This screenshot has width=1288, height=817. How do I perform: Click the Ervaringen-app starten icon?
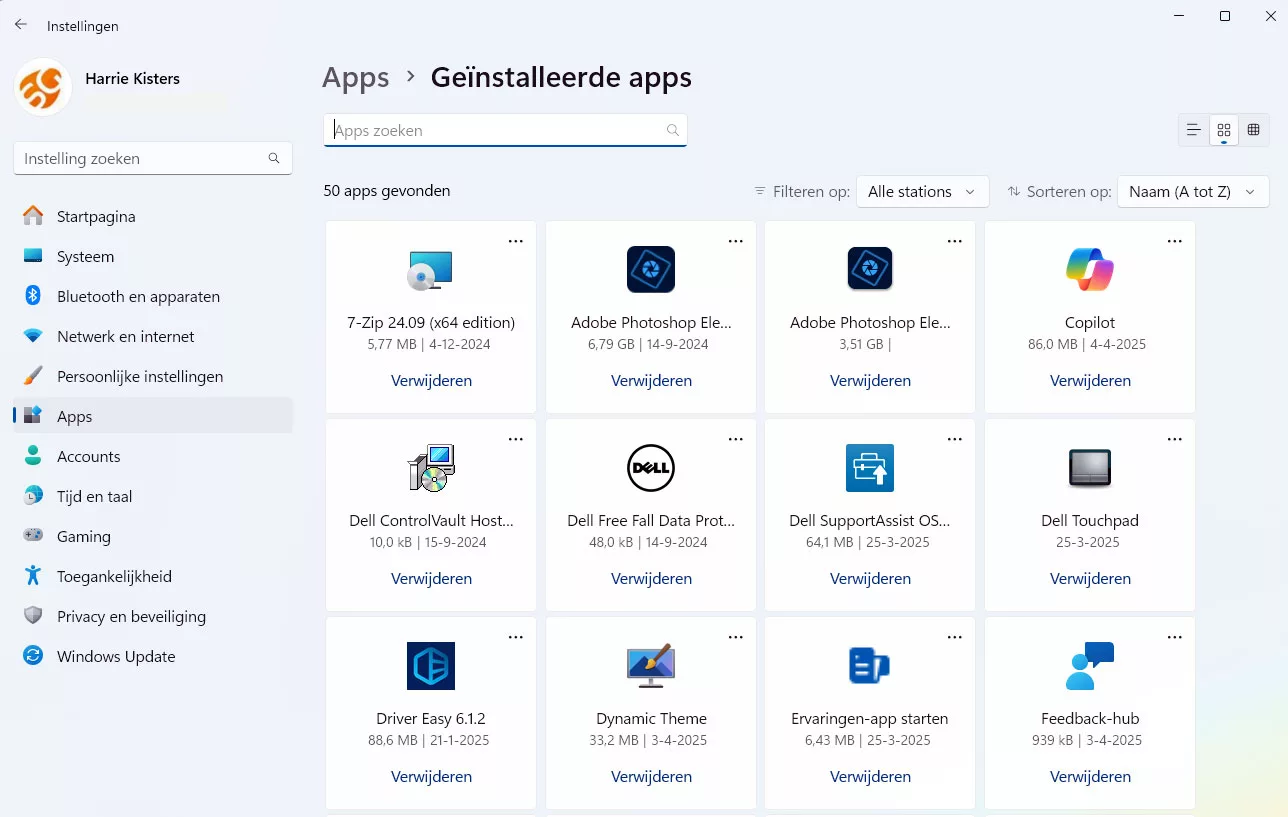pyautogui.click(x=870, y=666)
